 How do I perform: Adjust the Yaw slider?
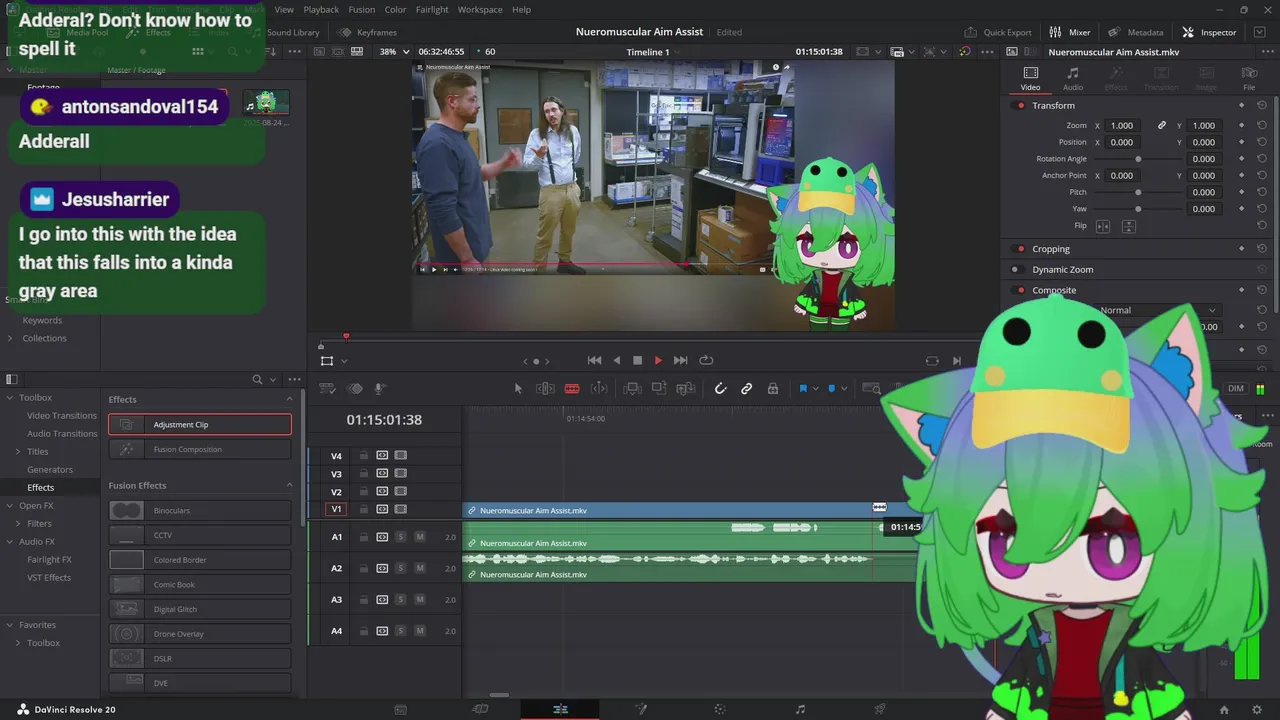(1138, 209)
